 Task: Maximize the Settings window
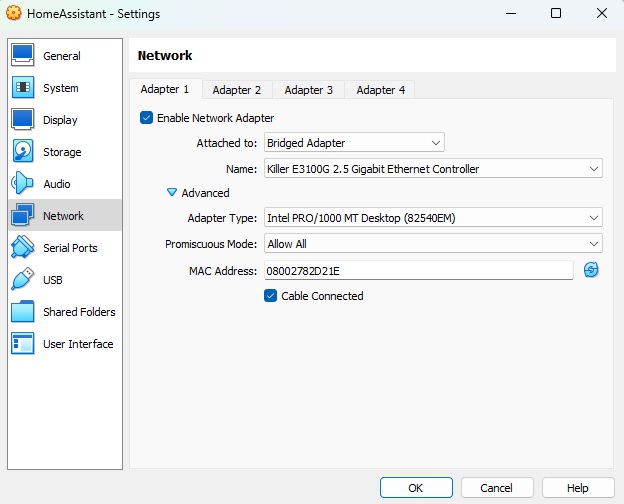click(556, 13)
